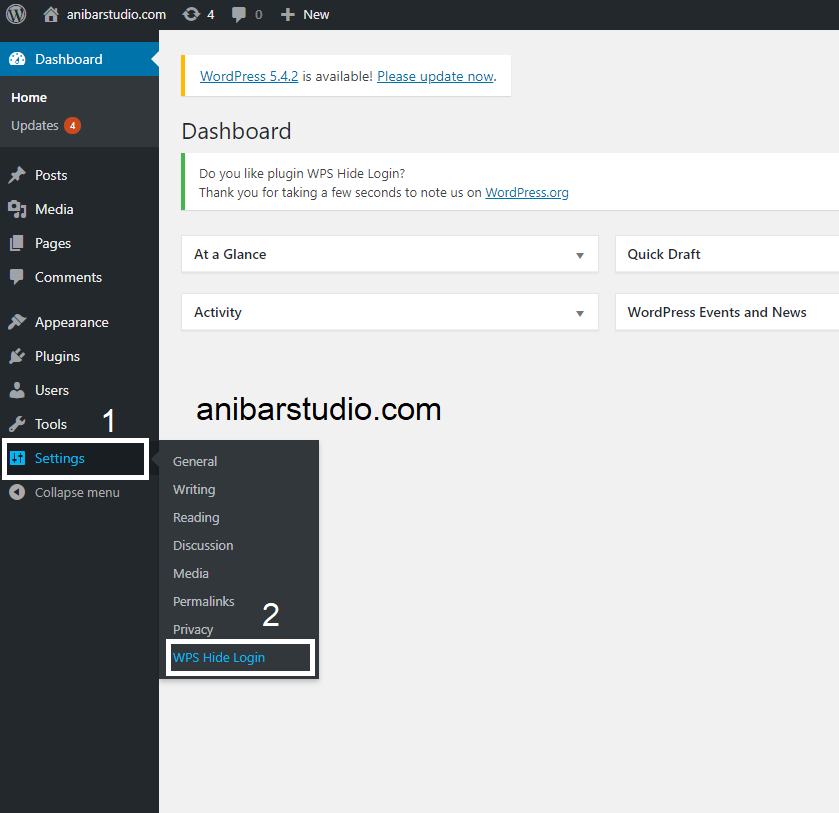839x813 pixels.
Task: Click the Tools wrench icon
Action: pos(17,424)
